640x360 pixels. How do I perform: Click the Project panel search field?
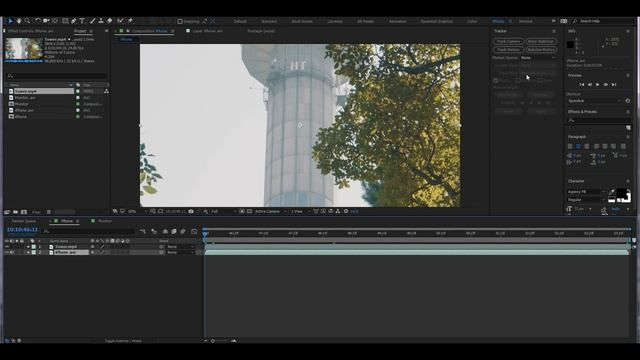tap(57, 76)
